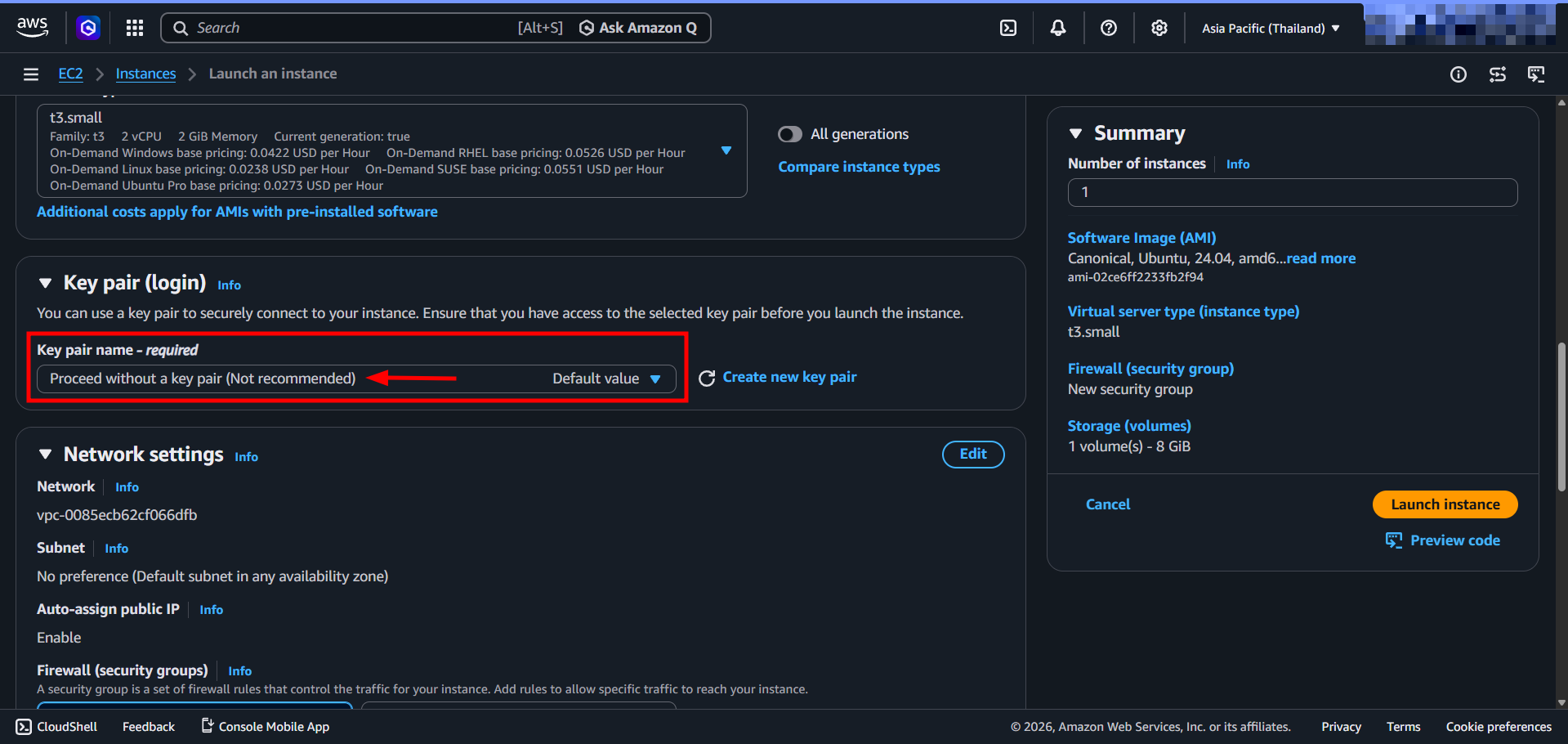
Task: Open CloudShell from the footer
Action: click(x=56, y=727)
